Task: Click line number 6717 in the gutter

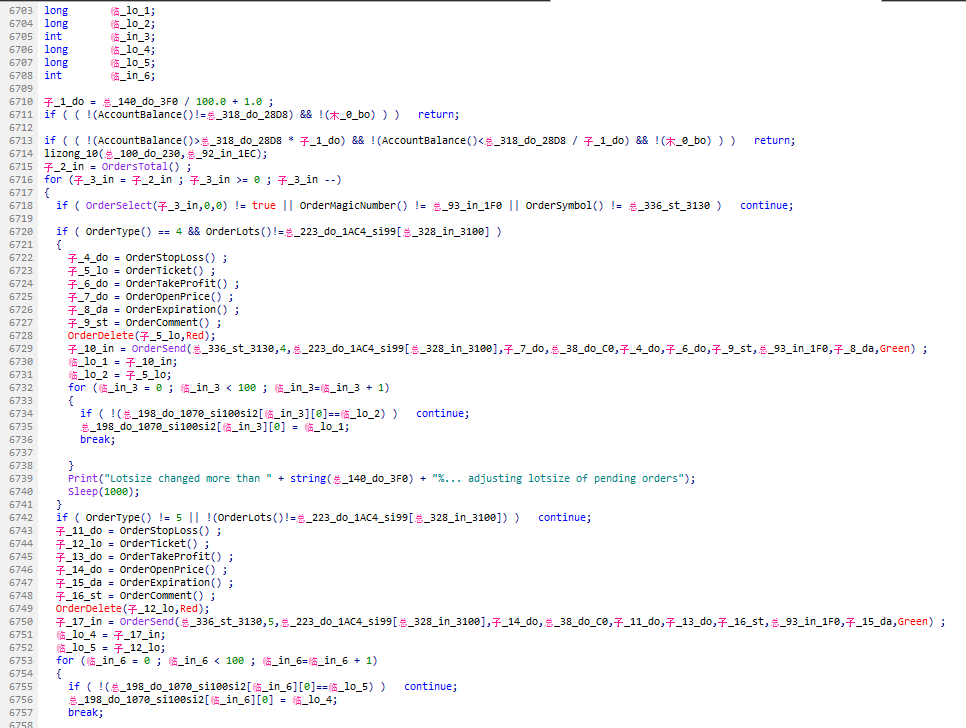Action: coord(21,193)
